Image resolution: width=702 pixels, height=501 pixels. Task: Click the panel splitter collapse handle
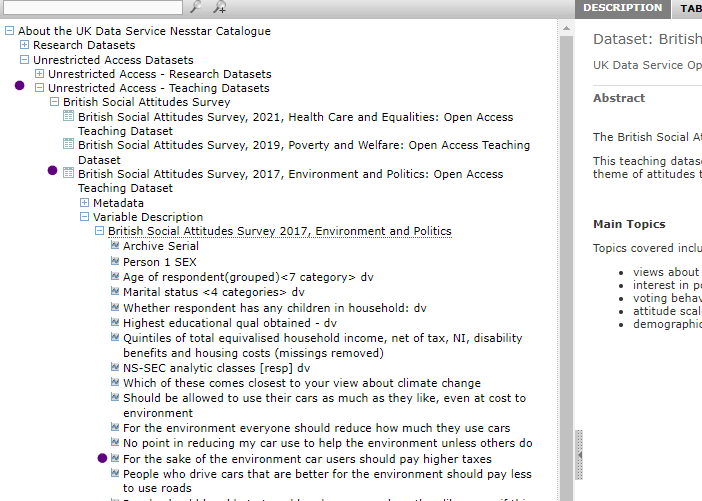(x=579, y=455)
